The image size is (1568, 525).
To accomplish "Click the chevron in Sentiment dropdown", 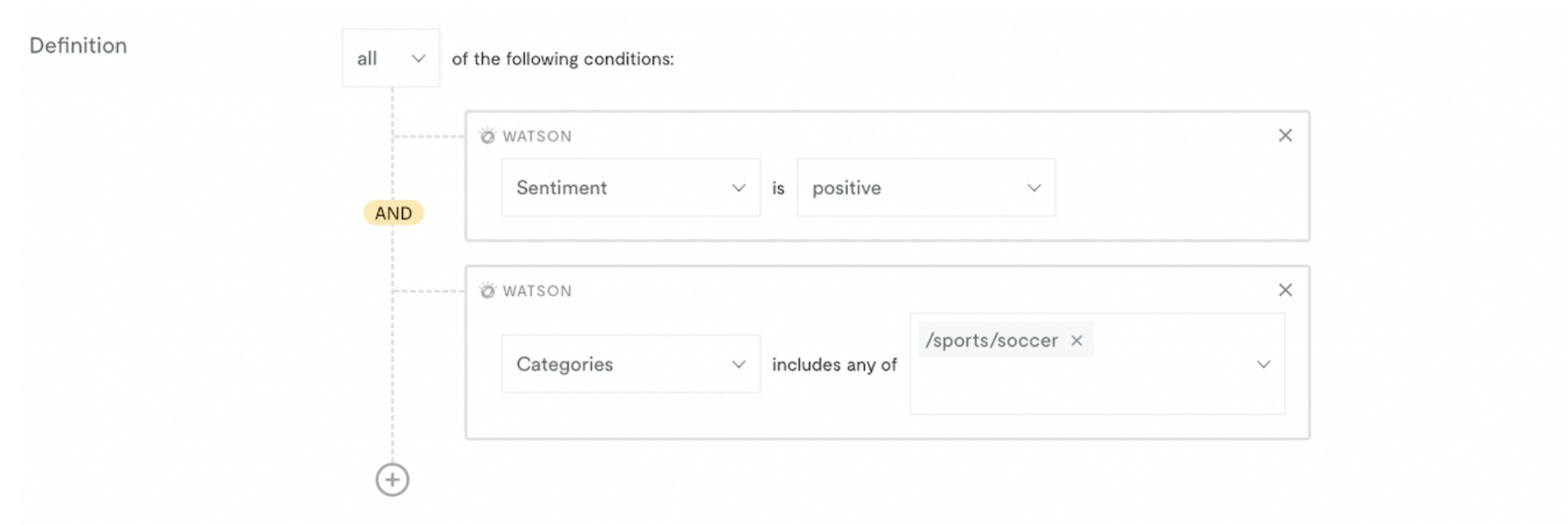I will tap(738, 188).
